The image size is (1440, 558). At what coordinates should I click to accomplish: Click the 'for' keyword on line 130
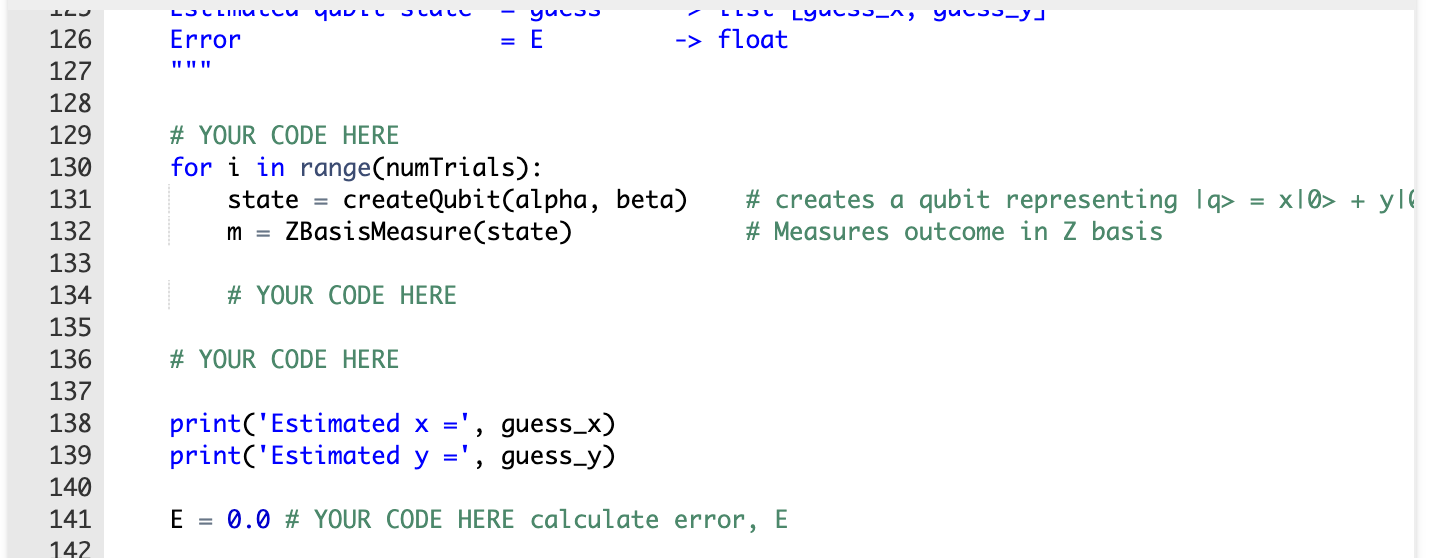tap(191, 167)
